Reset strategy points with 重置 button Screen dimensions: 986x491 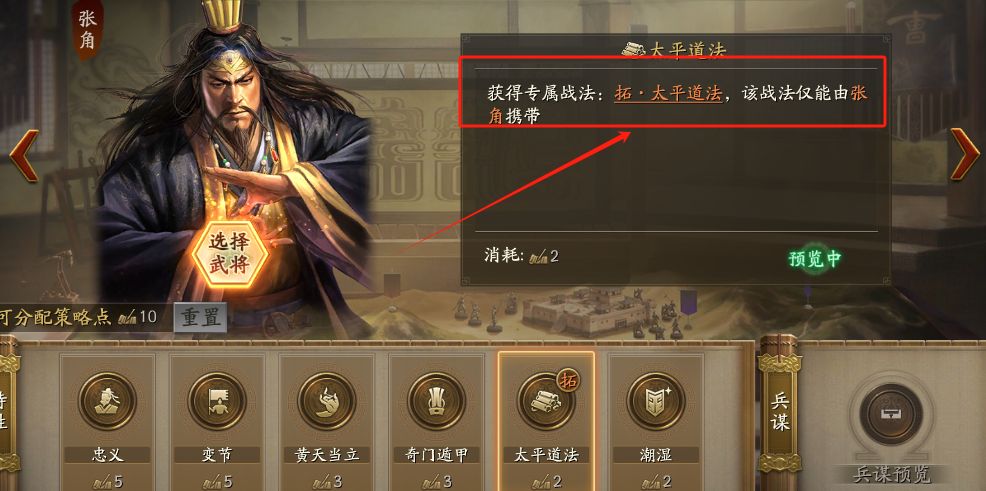tap(200, 317)
